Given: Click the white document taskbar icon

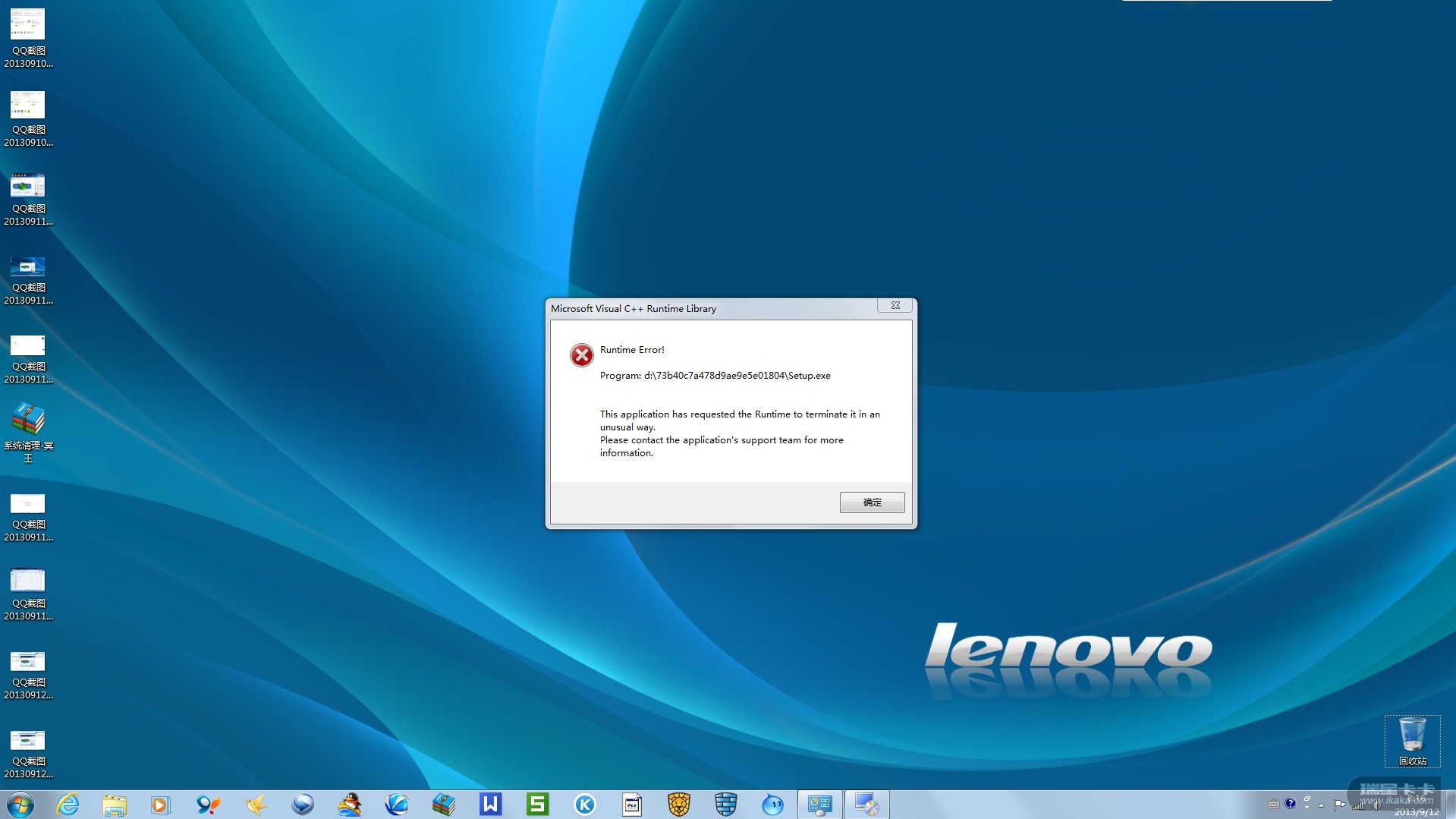Looking at the screenshot, I should click(x=632, y=805).
